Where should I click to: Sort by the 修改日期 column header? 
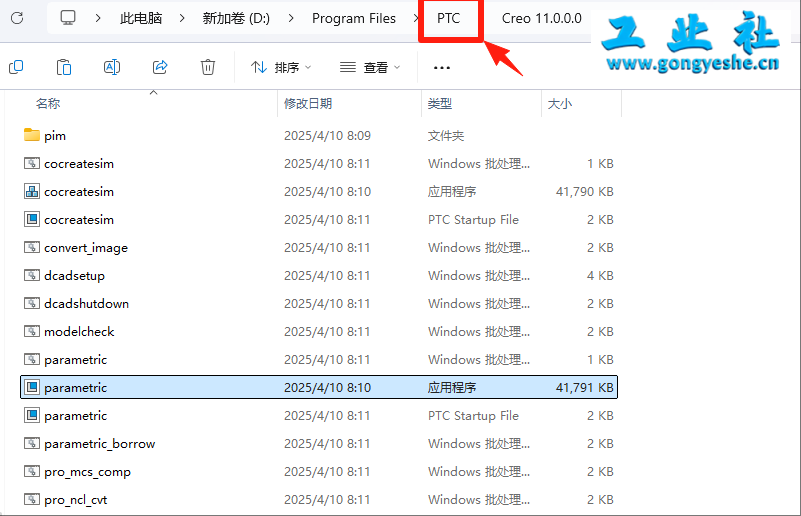tap(308, 104)
